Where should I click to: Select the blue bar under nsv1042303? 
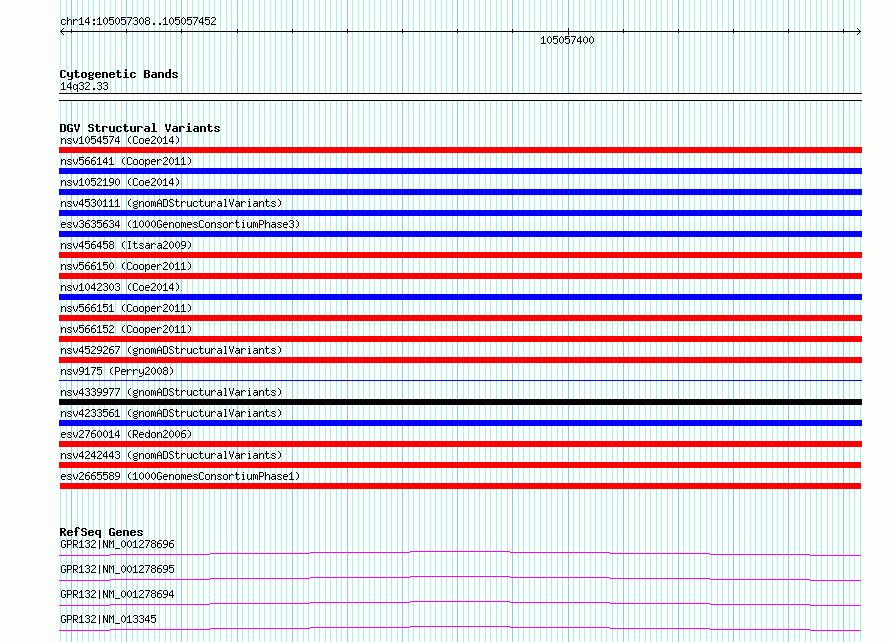(x=460, y=297)
